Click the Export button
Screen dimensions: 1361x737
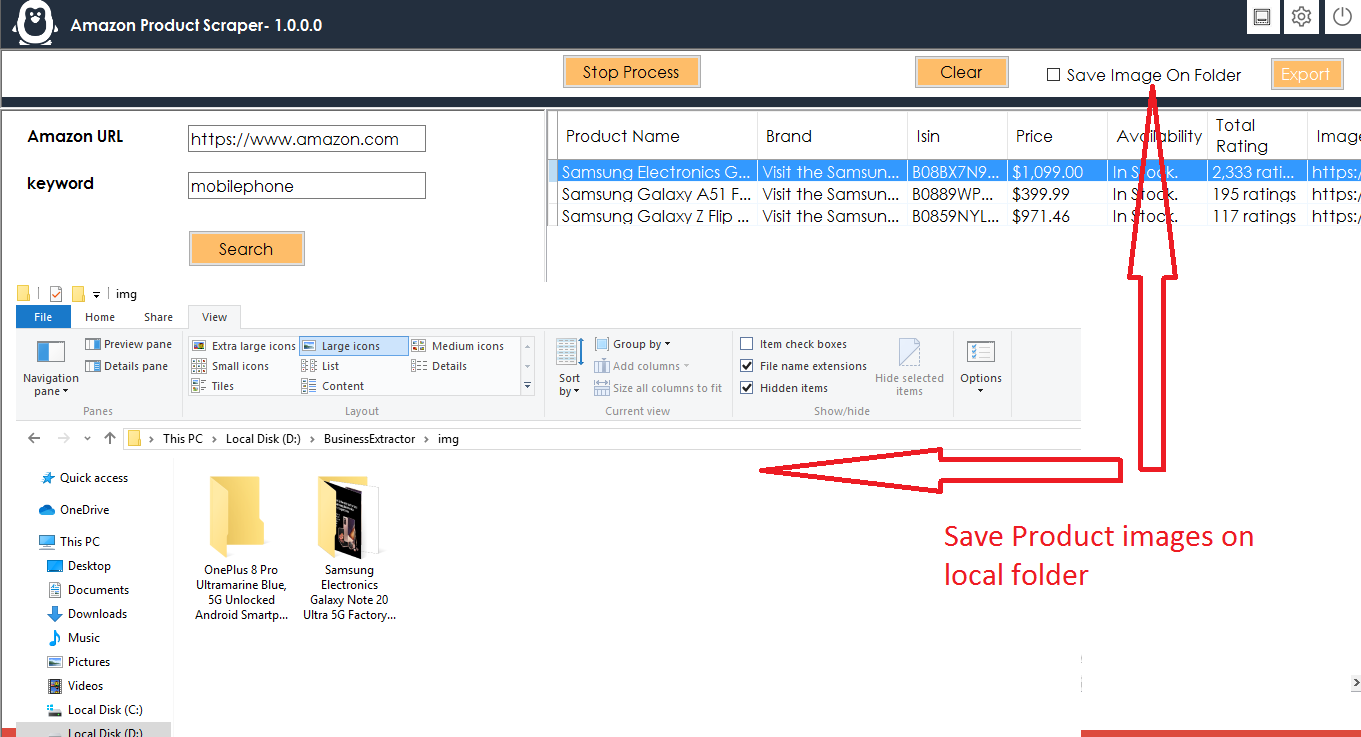pos(1306,74)
